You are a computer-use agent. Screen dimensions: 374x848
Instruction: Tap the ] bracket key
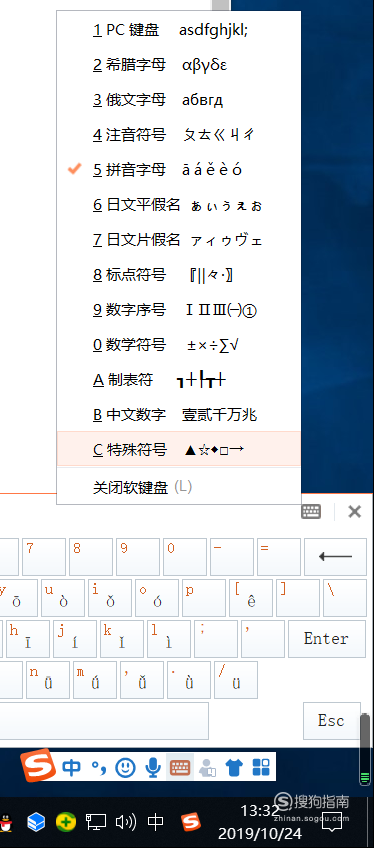[298, 598]
